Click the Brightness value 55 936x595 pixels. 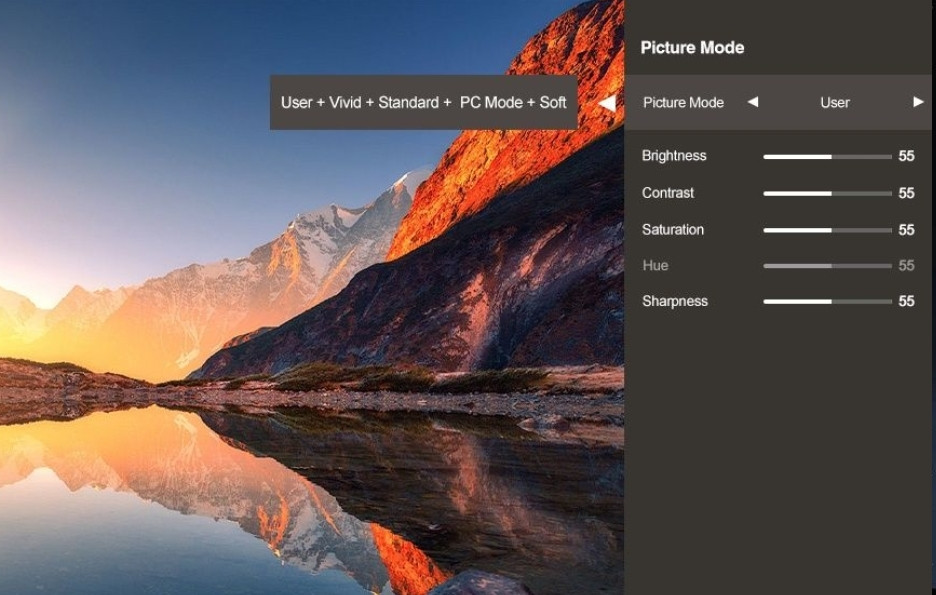[x=906, y=157]
